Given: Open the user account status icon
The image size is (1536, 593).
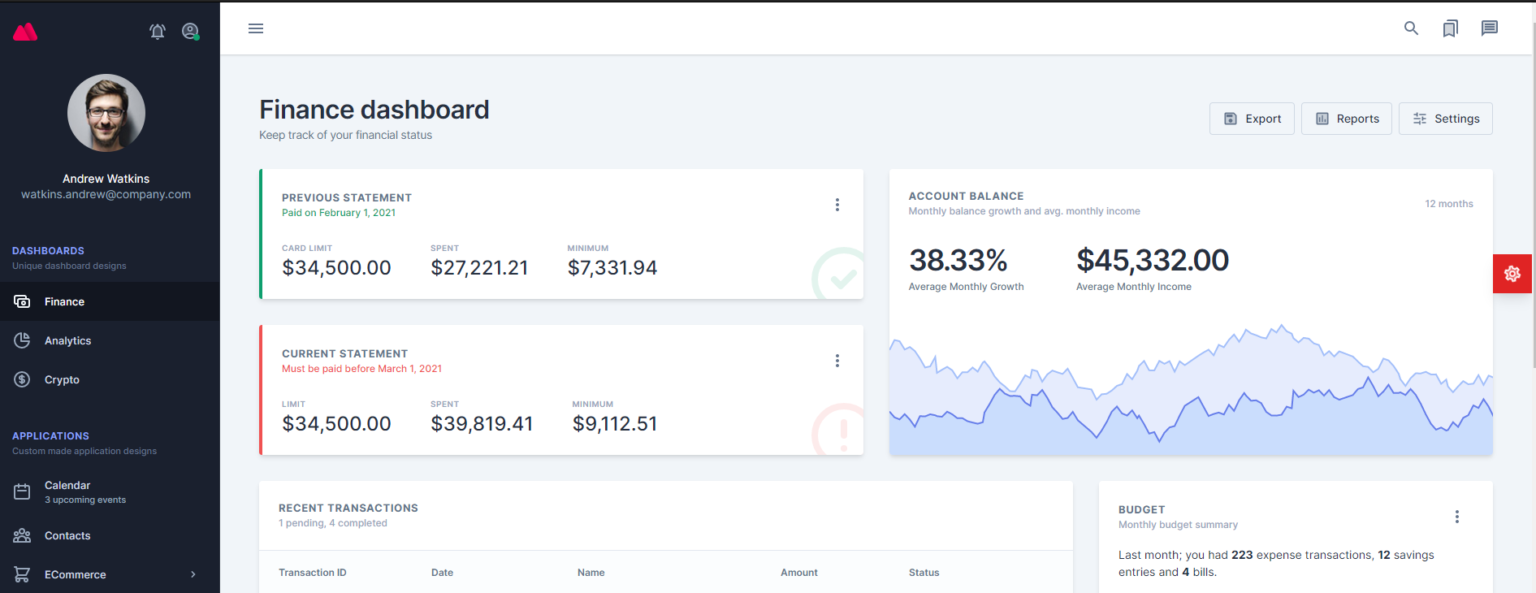Looking at the screenshot, I should point(190,31).
